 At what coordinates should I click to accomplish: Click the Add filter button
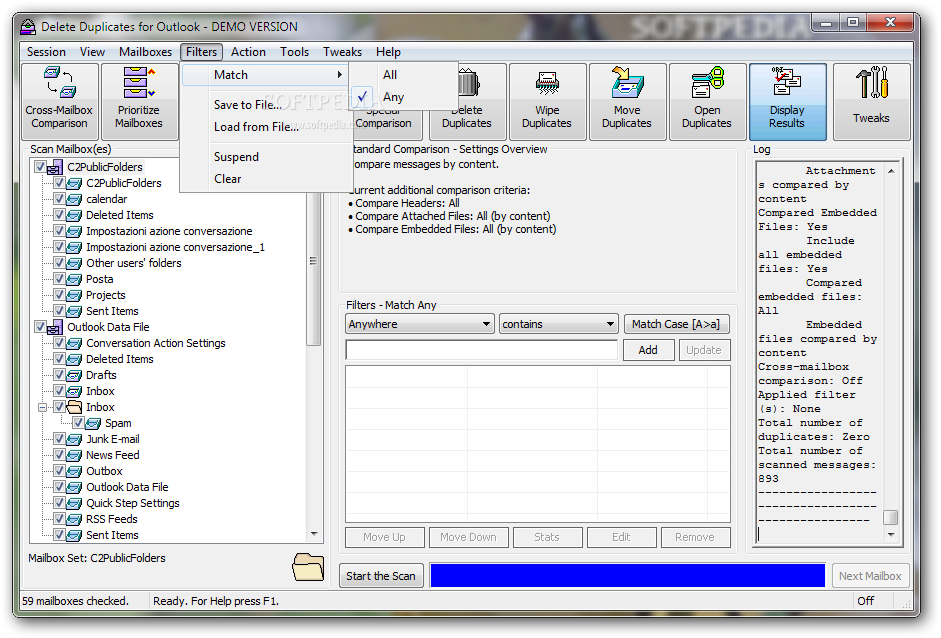click(x=648, y=350)
